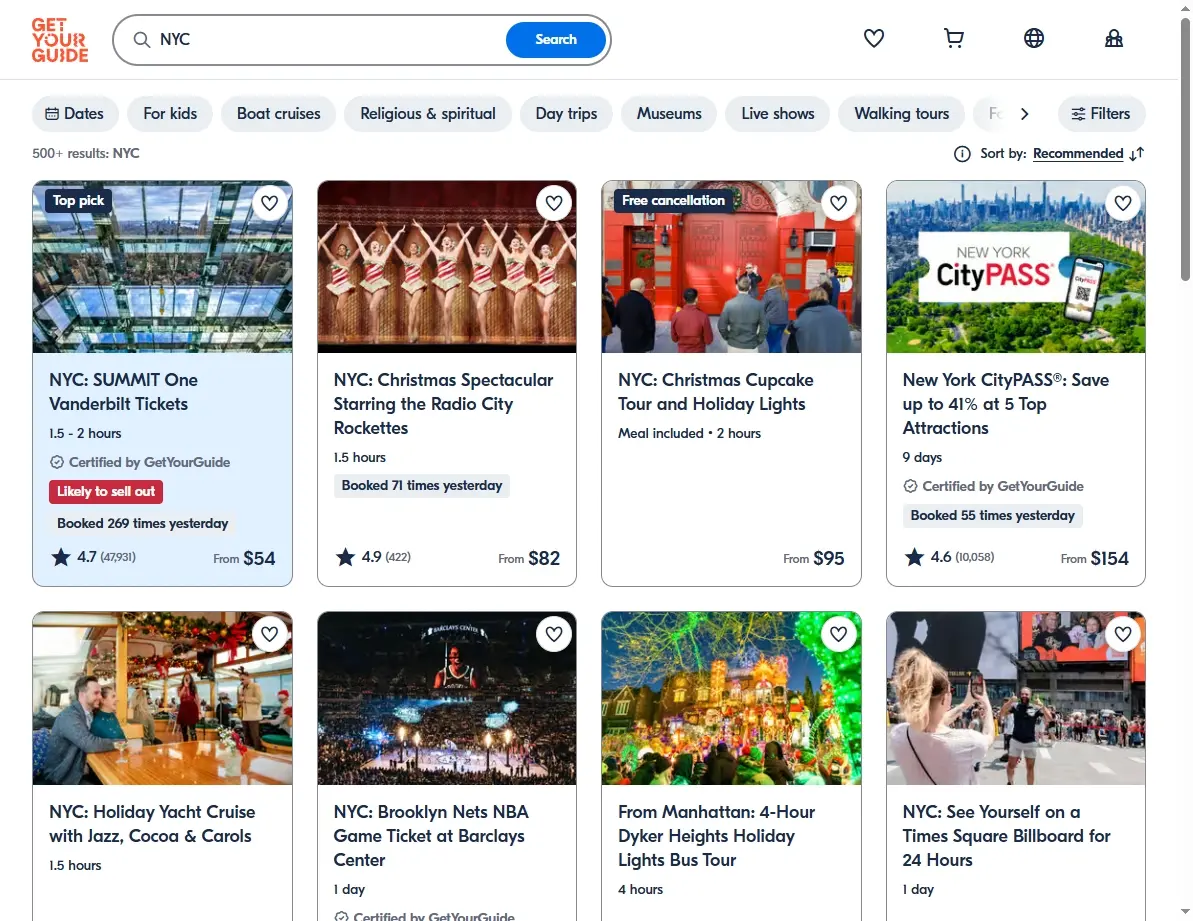The height and width of the screenshot is (921, 1193).
Task: Click the Top pick label
Action: [x=78, y=200]
